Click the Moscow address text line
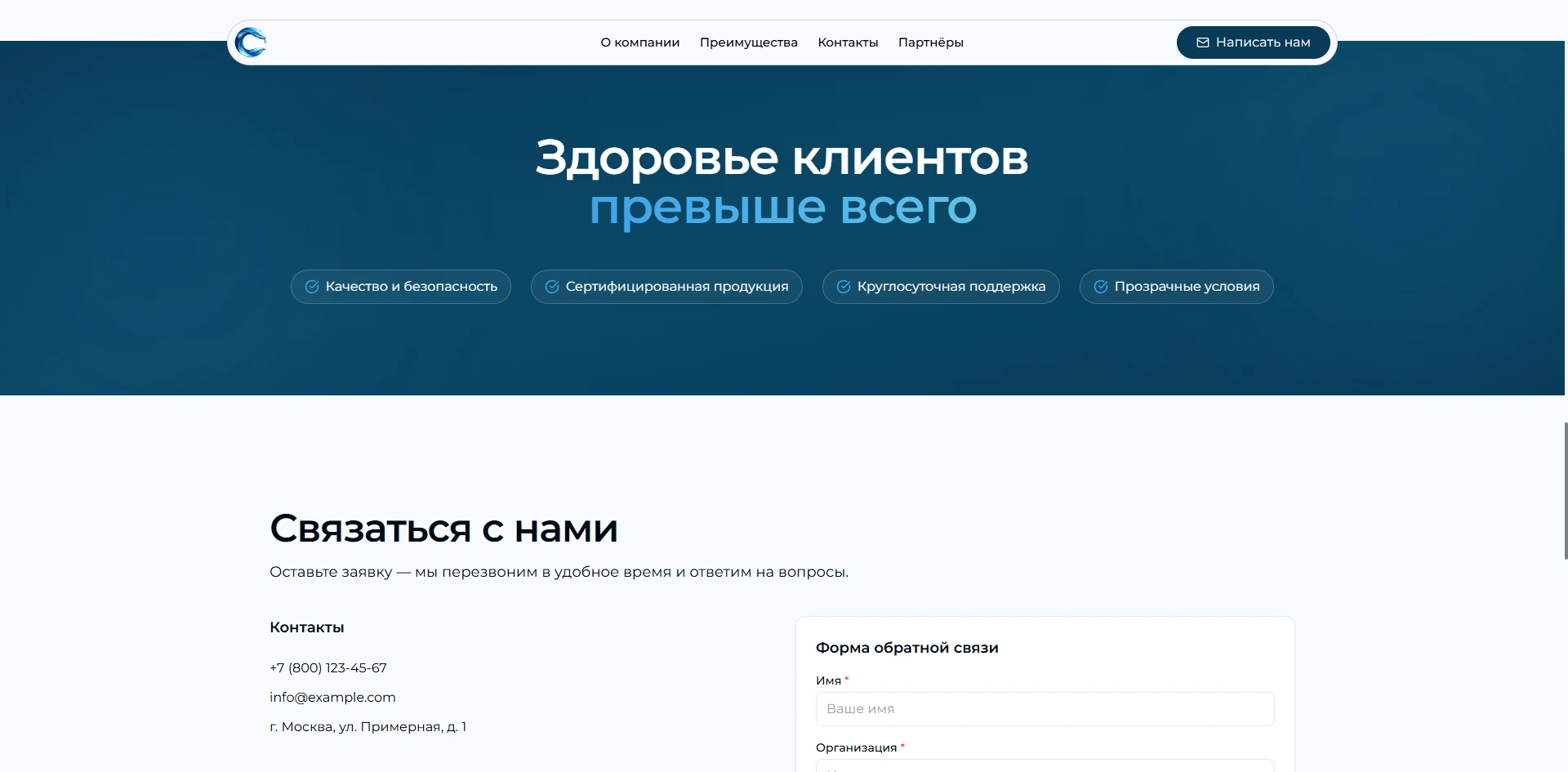 (x=368, y=726)
